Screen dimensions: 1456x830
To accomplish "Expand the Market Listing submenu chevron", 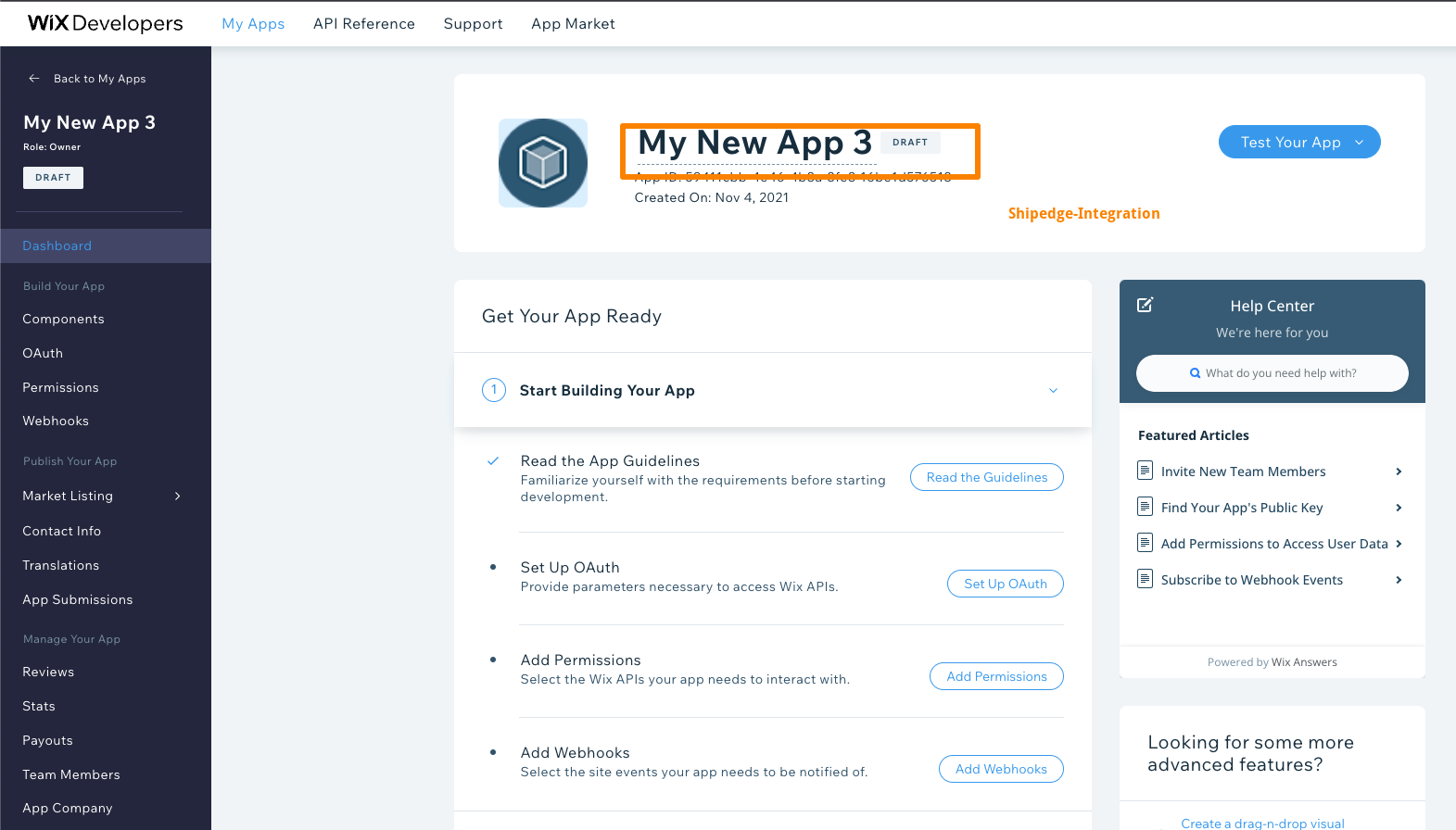I will point(178,497).
